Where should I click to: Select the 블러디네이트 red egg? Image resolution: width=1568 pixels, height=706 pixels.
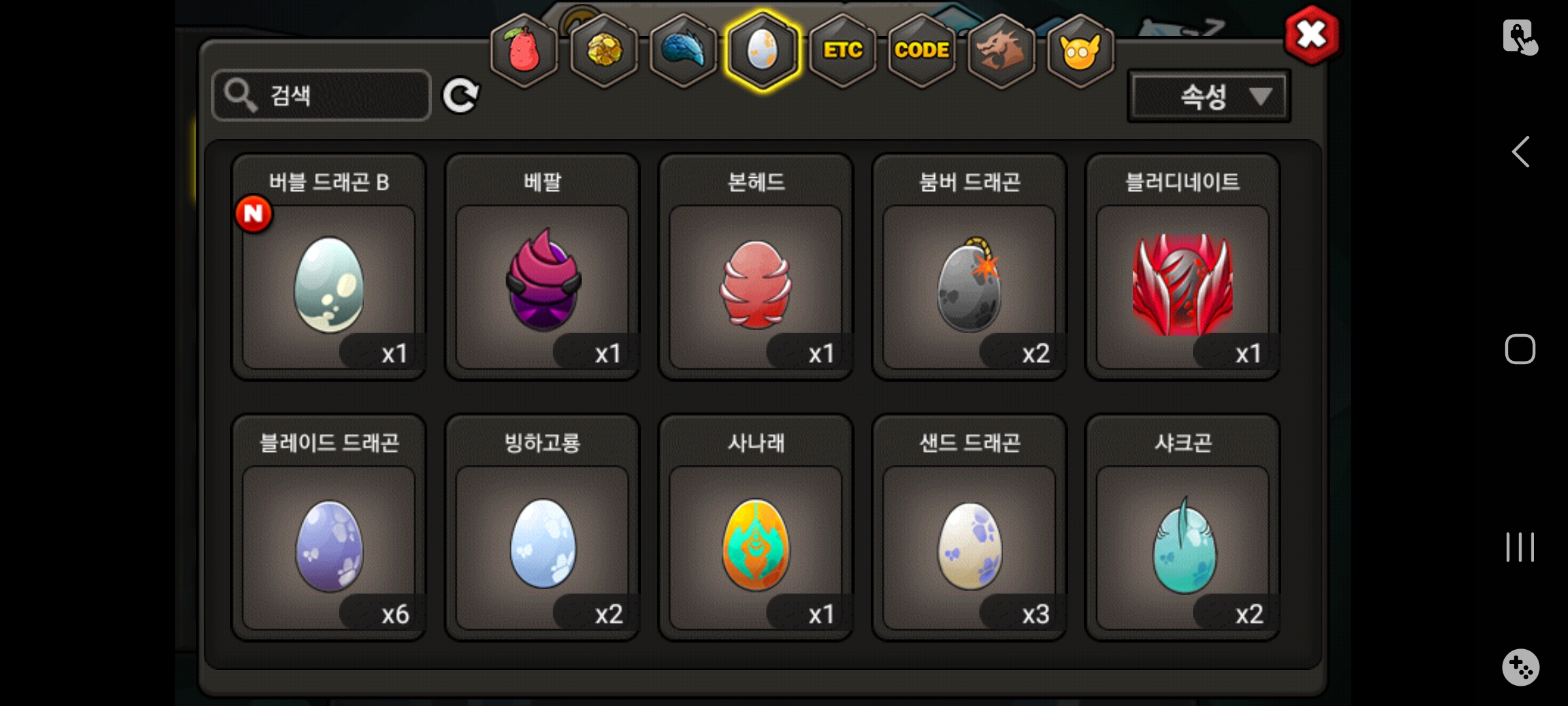[1183, 267]
